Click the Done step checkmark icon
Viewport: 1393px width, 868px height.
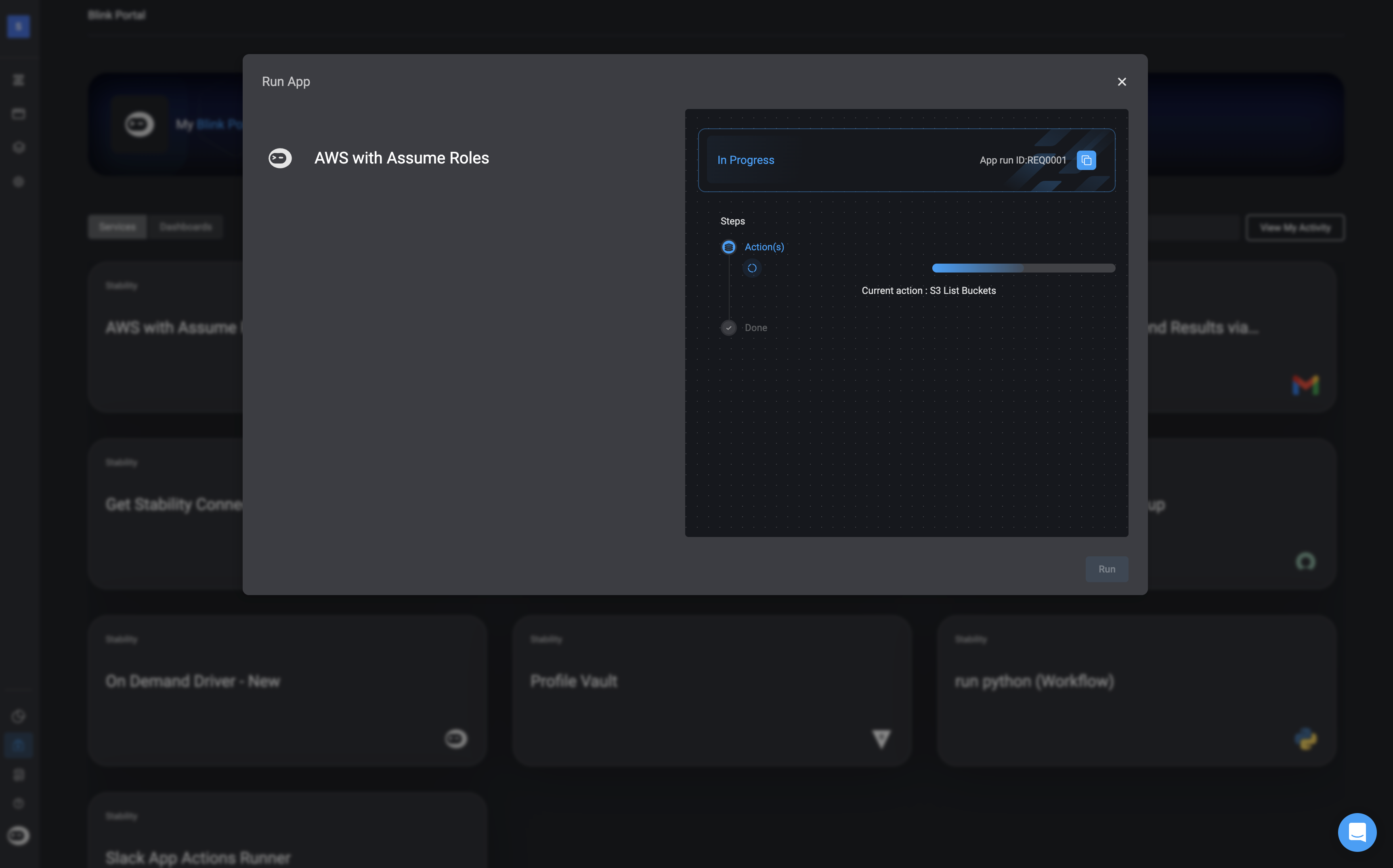point(728,328)
